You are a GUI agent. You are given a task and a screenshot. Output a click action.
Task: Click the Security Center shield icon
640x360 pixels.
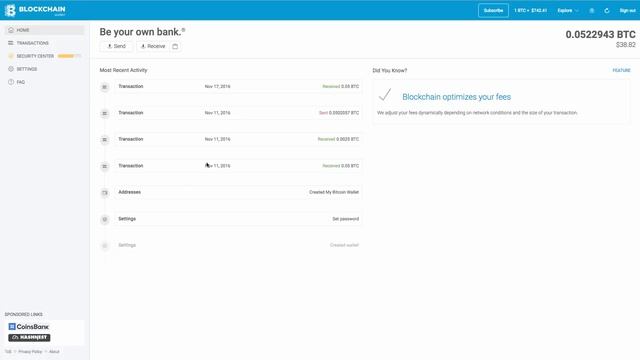[11, 56]
